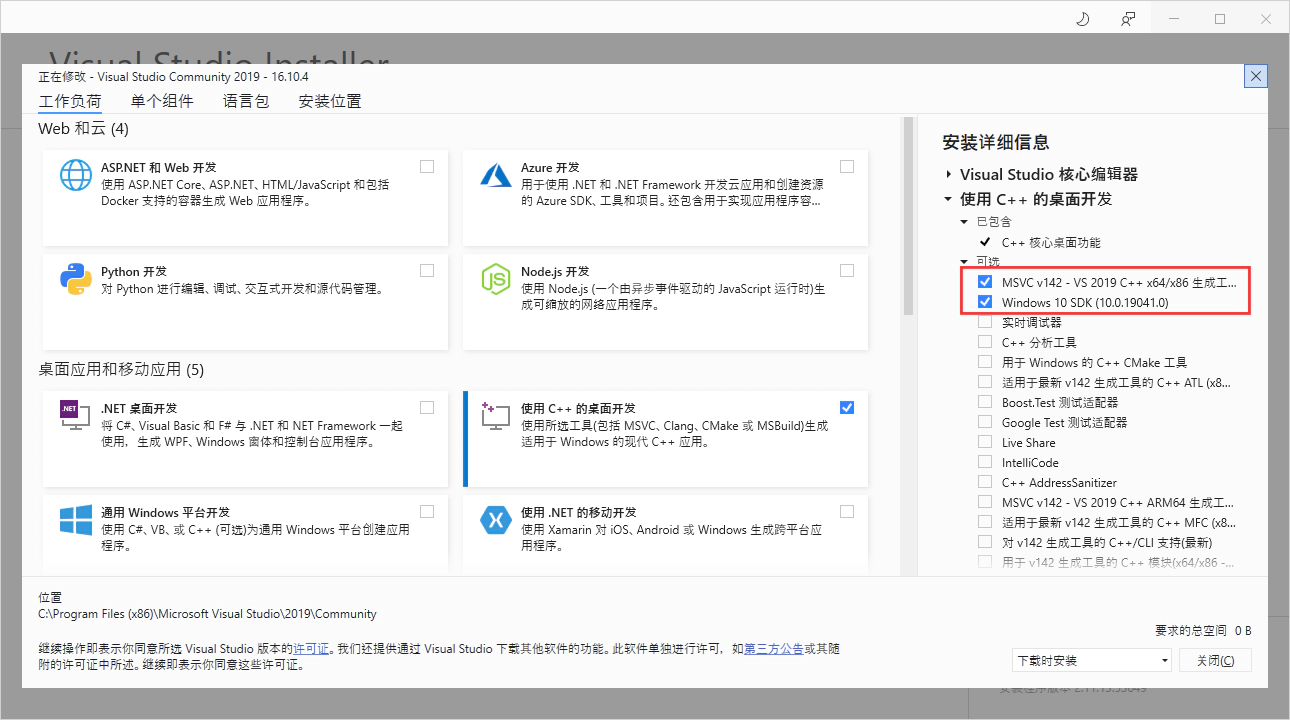Click the Node.js 开发 hexagon icon
Viewport: 1290px width, 720px height.
pyautogui.click(x=496, y=279)
